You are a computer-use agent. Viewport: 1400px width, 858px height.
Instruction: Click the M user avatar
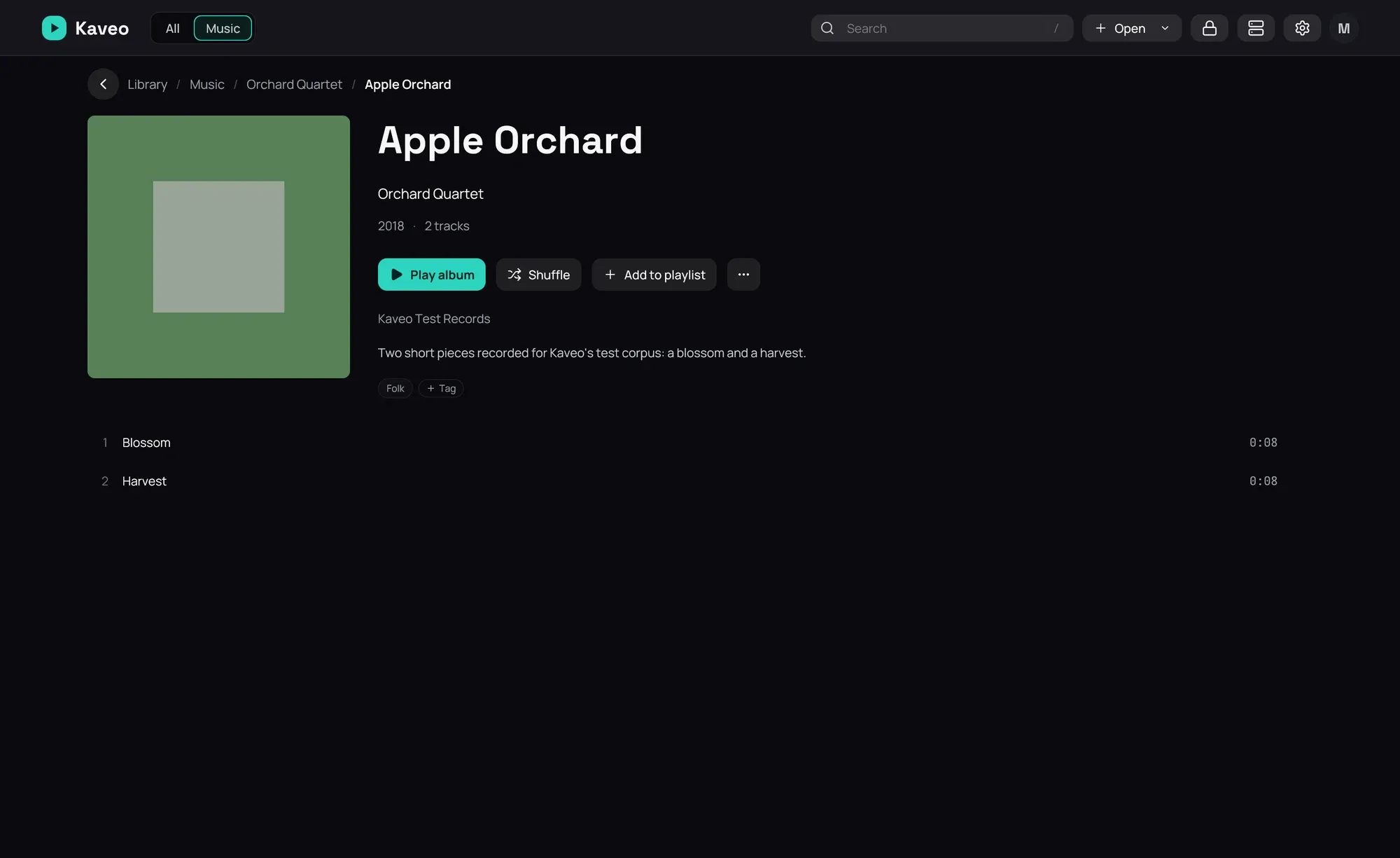[x=1344, y=28]
